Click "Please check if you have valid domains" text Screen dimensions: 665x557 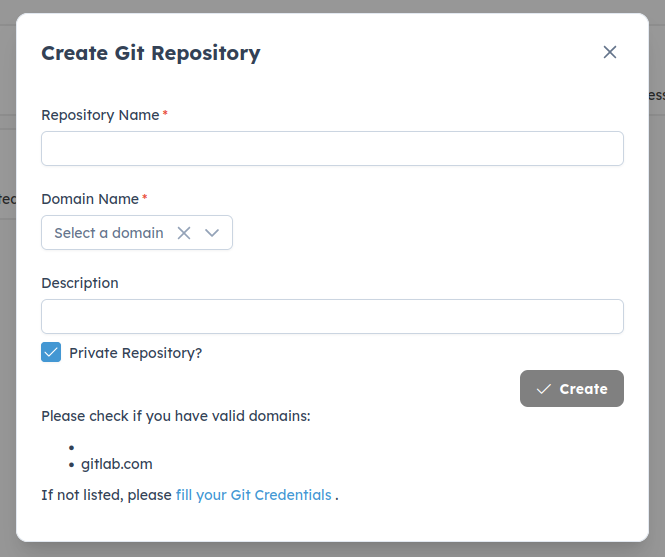(176, 416)
